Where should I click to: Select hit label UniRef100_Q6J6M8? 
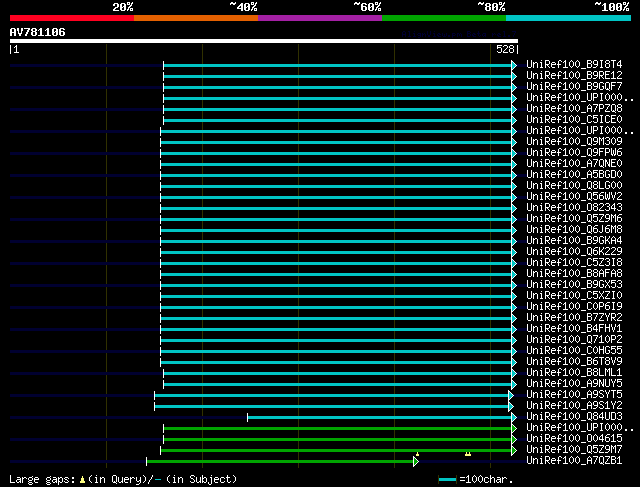coord(574,230)
